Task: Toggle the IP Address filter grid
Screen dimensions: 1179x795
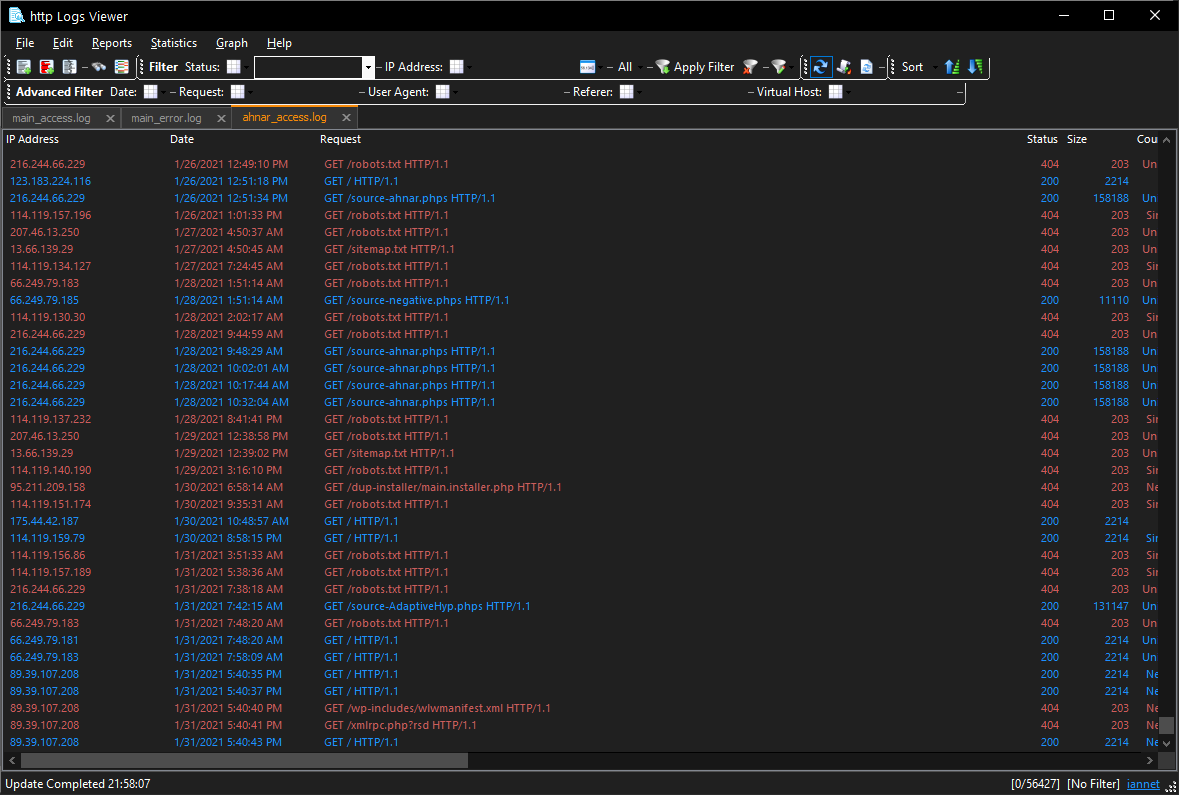Action: coord(456,67)
